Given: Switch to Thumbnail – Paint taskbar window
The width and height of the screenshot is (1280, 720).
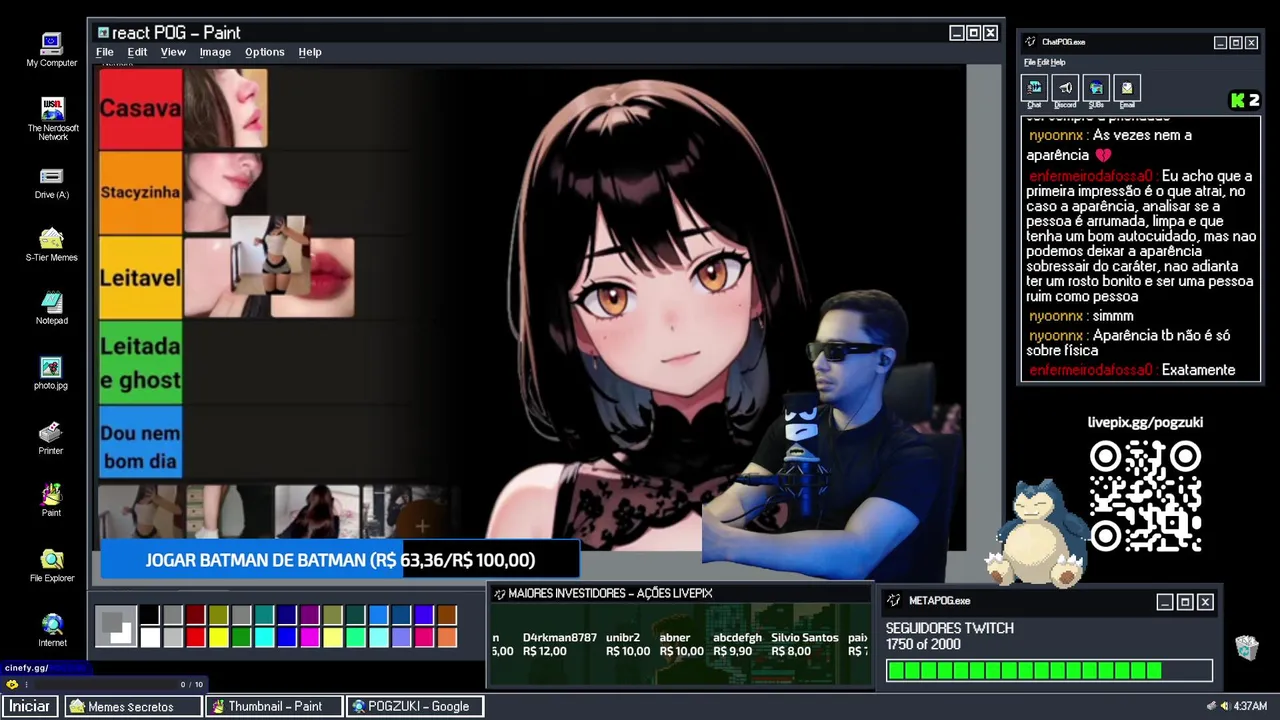Looking at the screenshot, I should point(273,706).
